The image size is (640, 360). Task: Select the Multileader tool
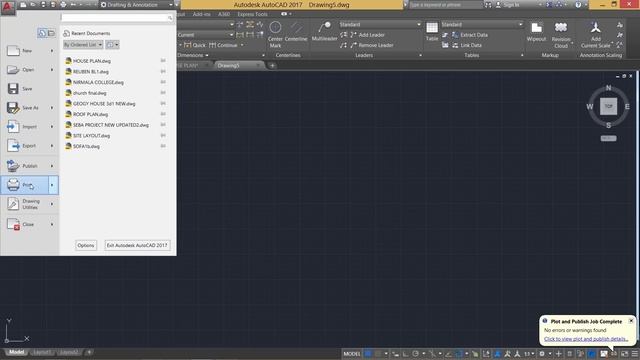[324, 32]
